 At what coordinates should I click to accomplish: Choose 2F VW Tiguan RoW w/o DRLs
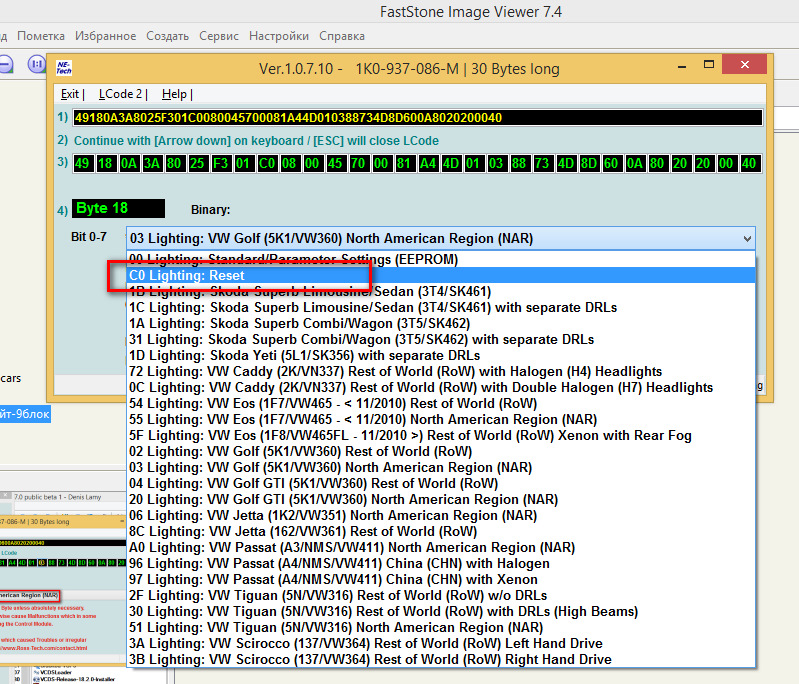point(441,595)
